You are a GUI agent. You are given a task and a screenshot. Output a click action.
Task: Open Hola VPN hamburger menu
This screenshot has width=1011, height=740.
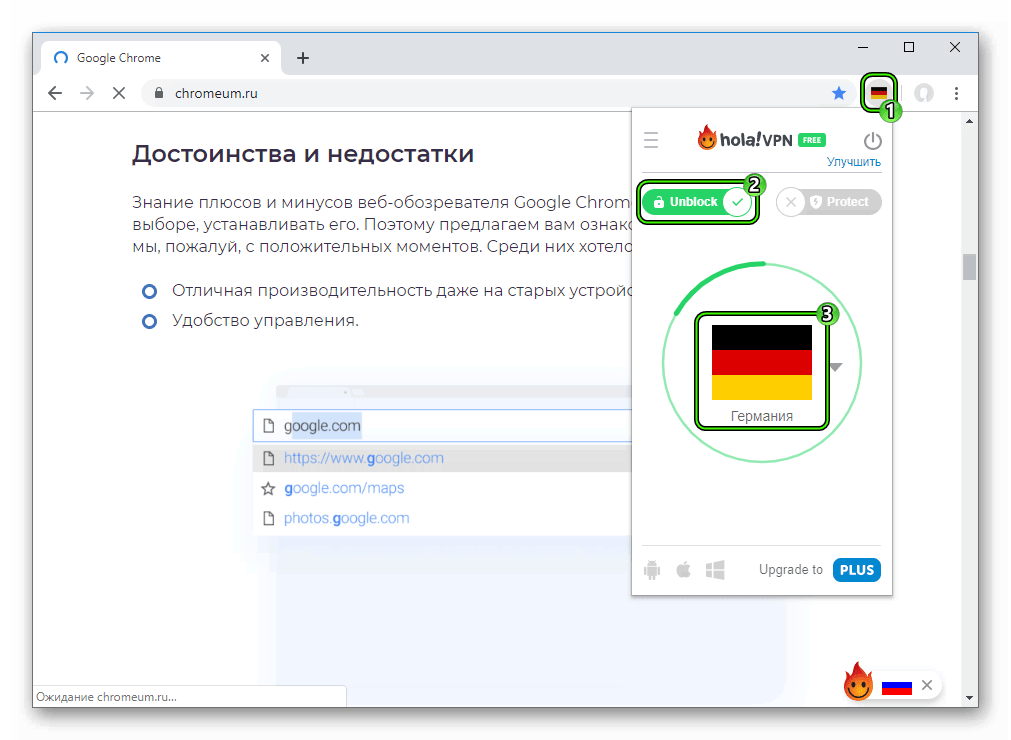(651, 140)
